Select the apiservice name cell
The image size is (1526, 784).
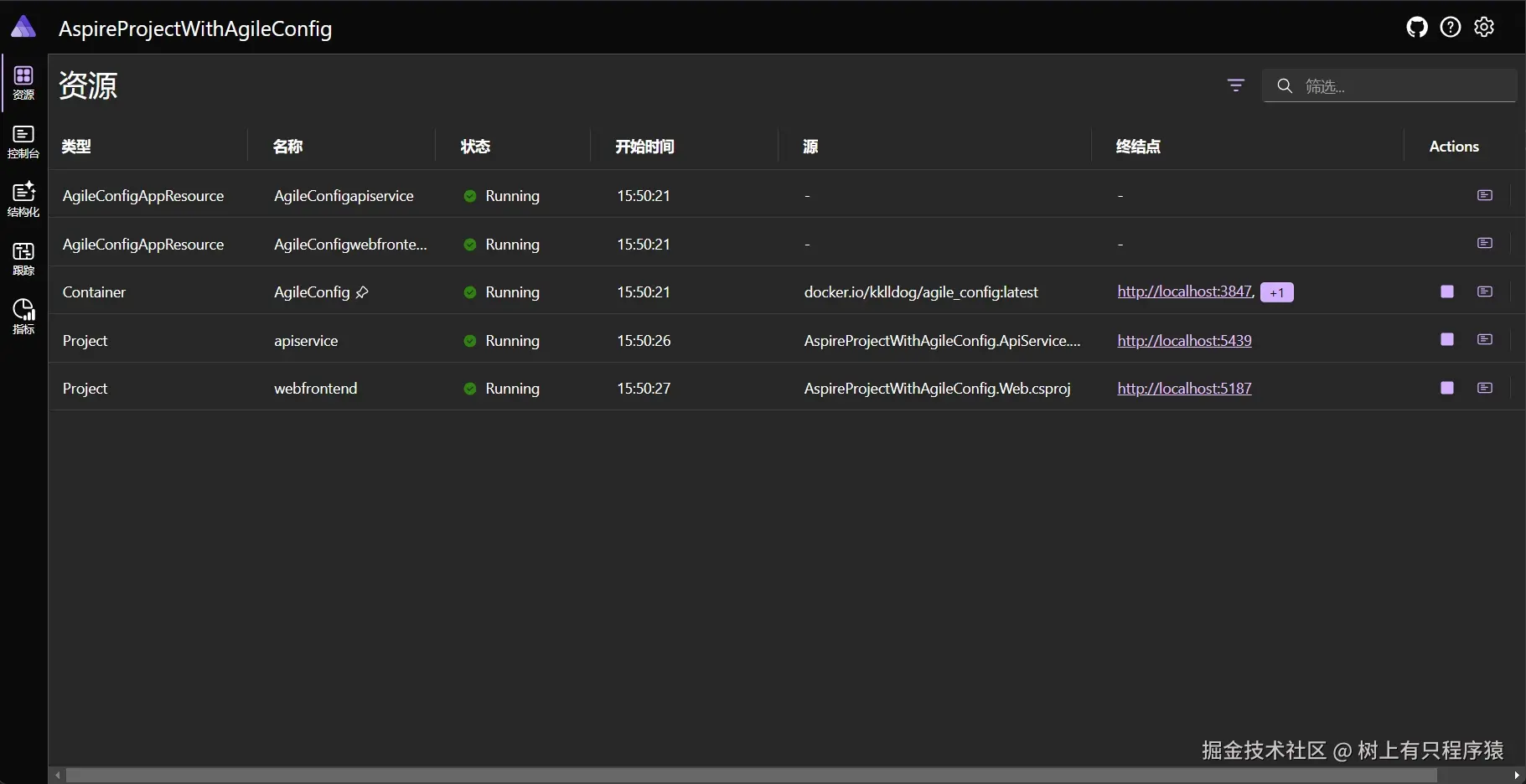point(306,341)
